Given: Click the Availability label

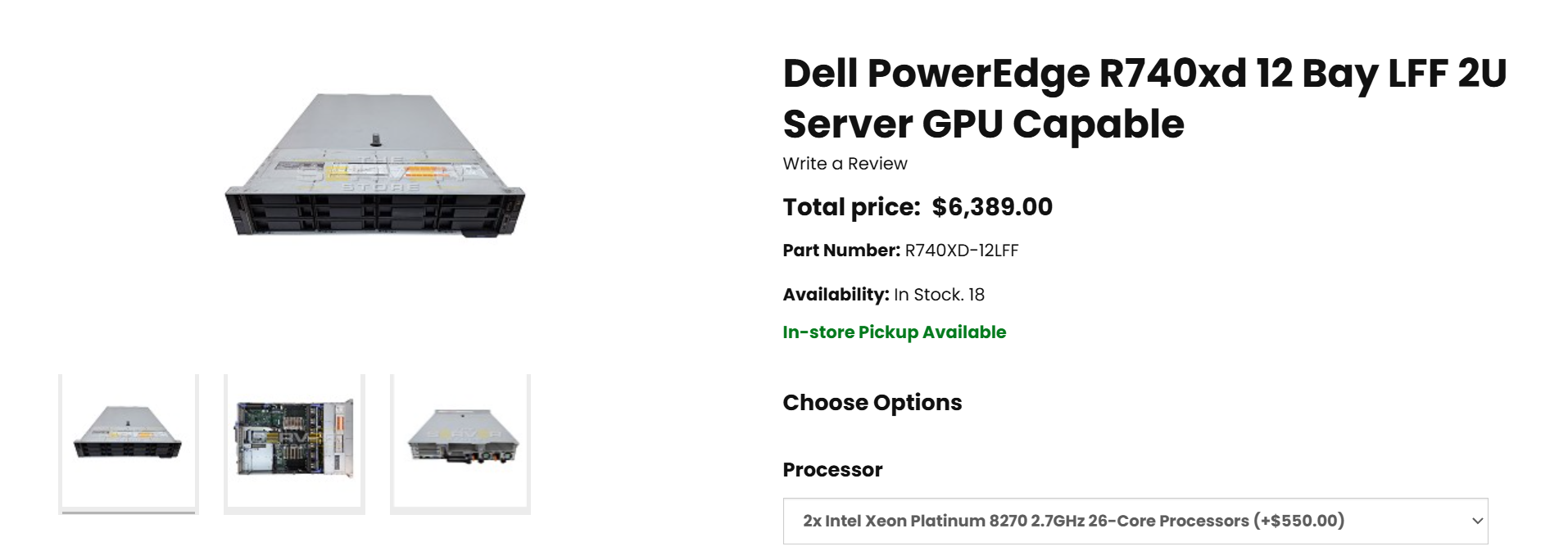Looking at the screenshot, I should 836,295.
